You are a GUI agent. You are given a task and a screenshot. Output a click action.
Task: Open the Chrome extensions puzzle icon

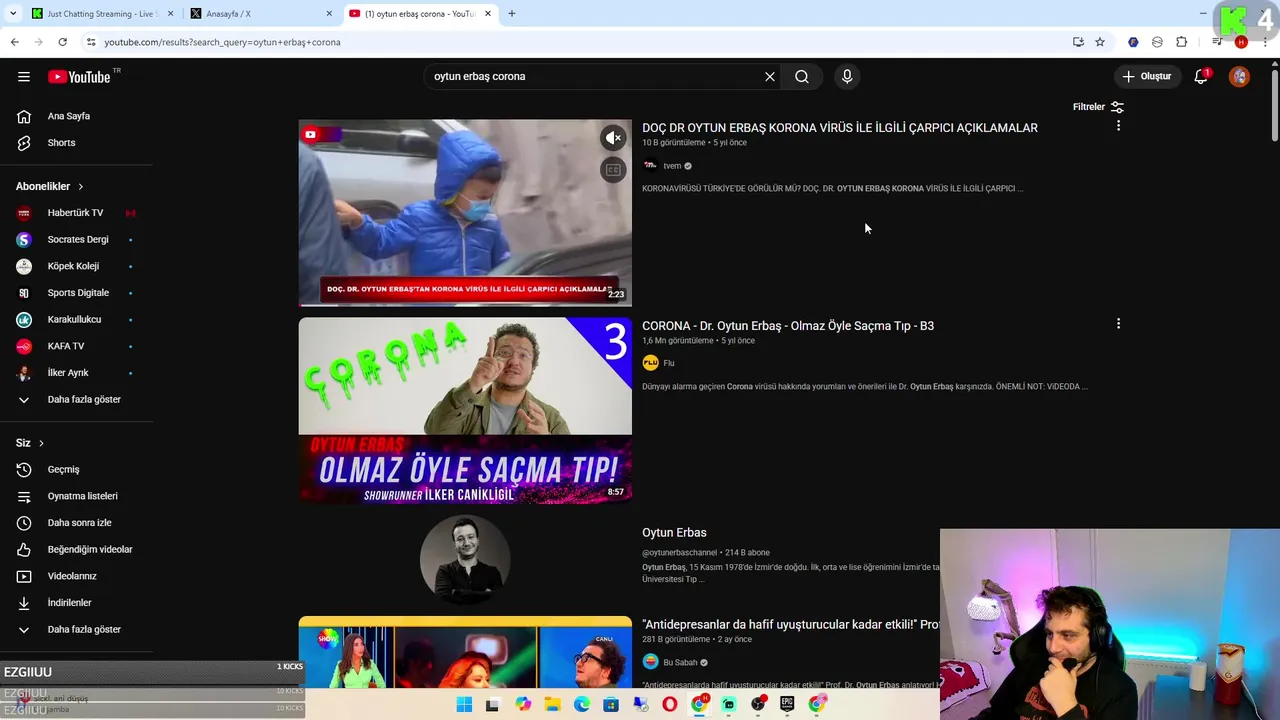(x=1181, y=42)
